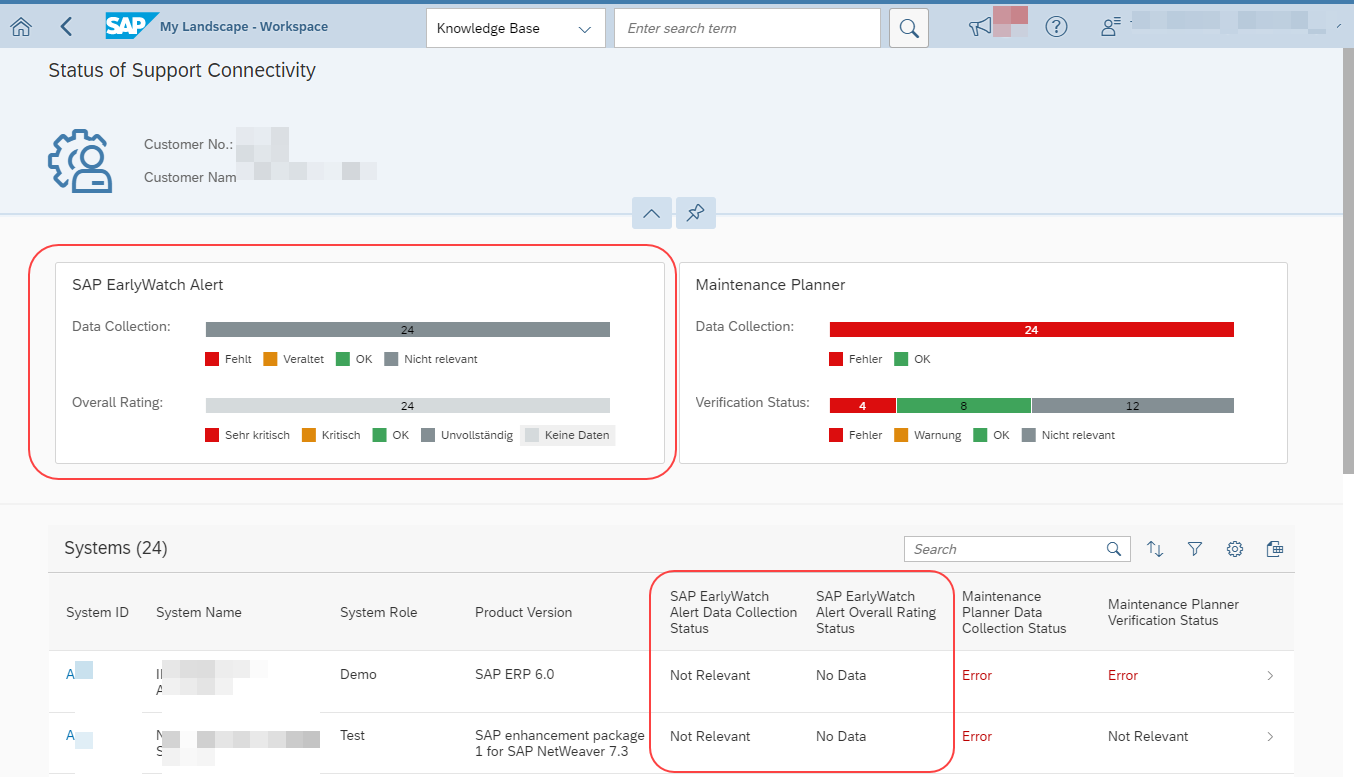The image size is (1354, 777).
Task: Open details chevron for the SAP ERP 6.0 row
Action: click(1270, 676)
